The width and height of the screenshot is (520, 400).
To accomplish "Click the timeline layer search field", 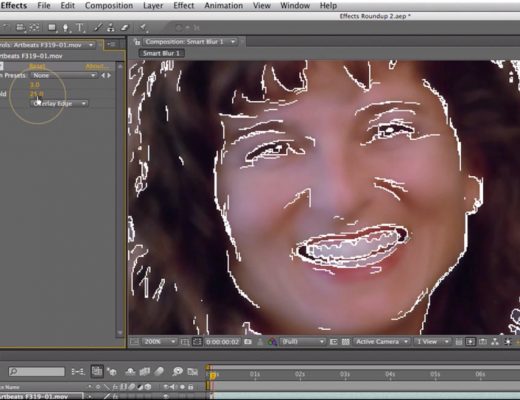I will tap(37, 371).
